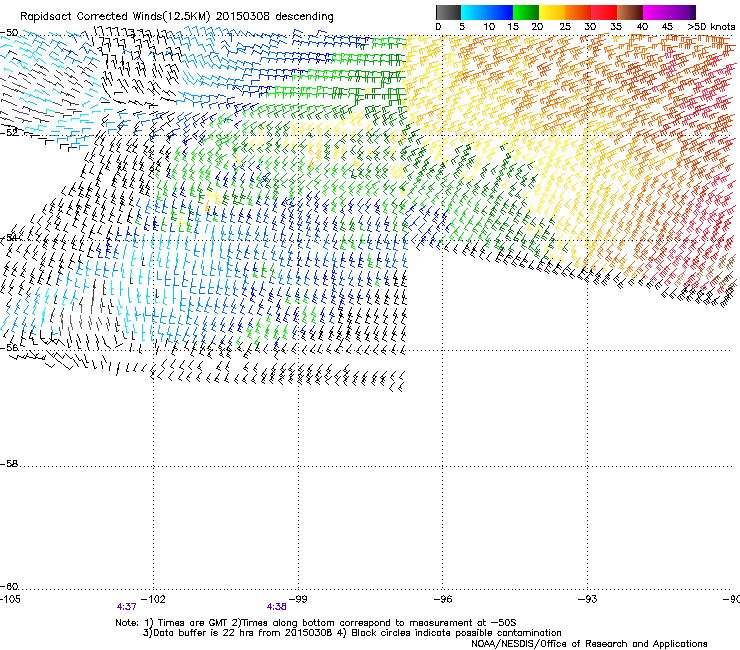
Task: Click the magenta 40-45 knots legend swatch
Action: coord(656,12)
